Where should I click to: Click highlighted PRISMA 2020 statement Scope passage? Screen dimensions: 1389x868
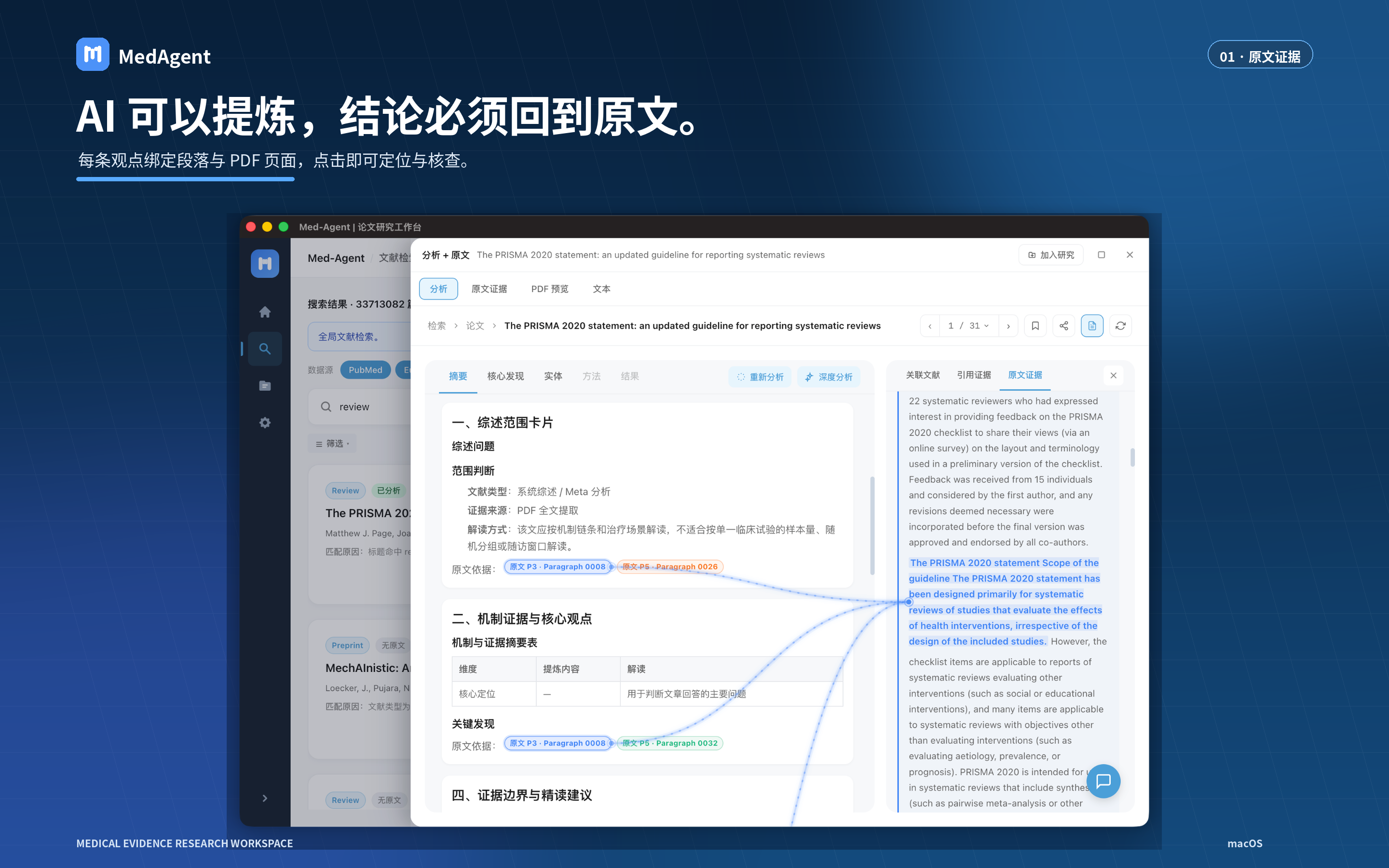tap(1005, 602)
